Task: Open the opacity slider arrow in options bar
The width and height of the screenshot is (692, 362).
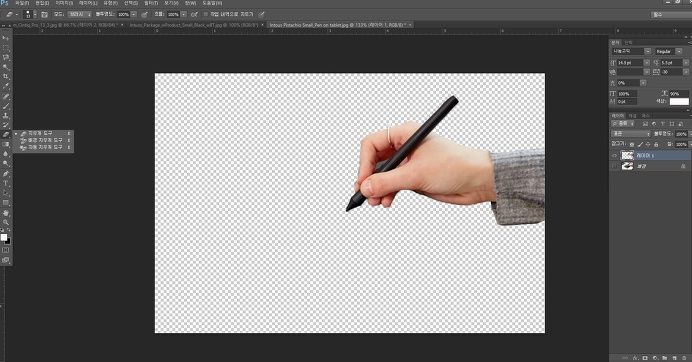Action: (x=134, y=15)
